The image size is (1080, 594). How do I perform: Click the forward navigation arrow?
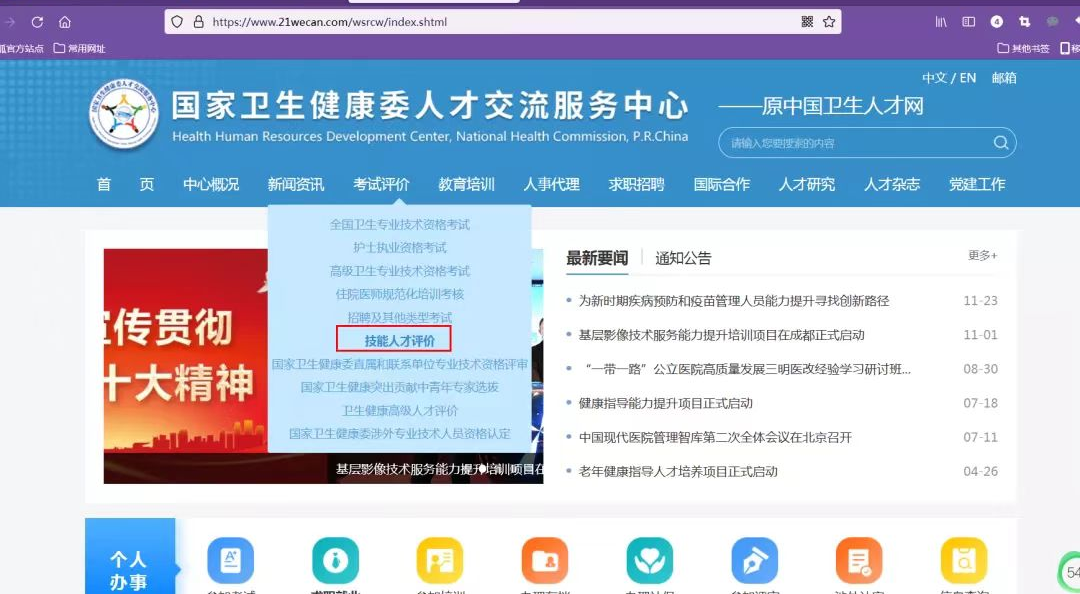[x=10, y=22]
